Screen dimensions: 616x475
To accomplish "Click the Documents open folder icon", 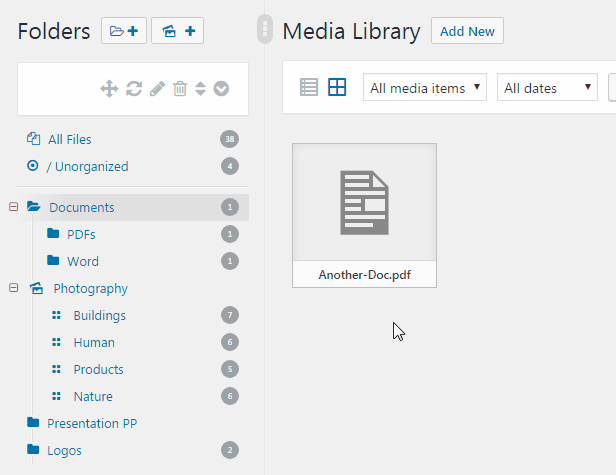I will point(34,206).
